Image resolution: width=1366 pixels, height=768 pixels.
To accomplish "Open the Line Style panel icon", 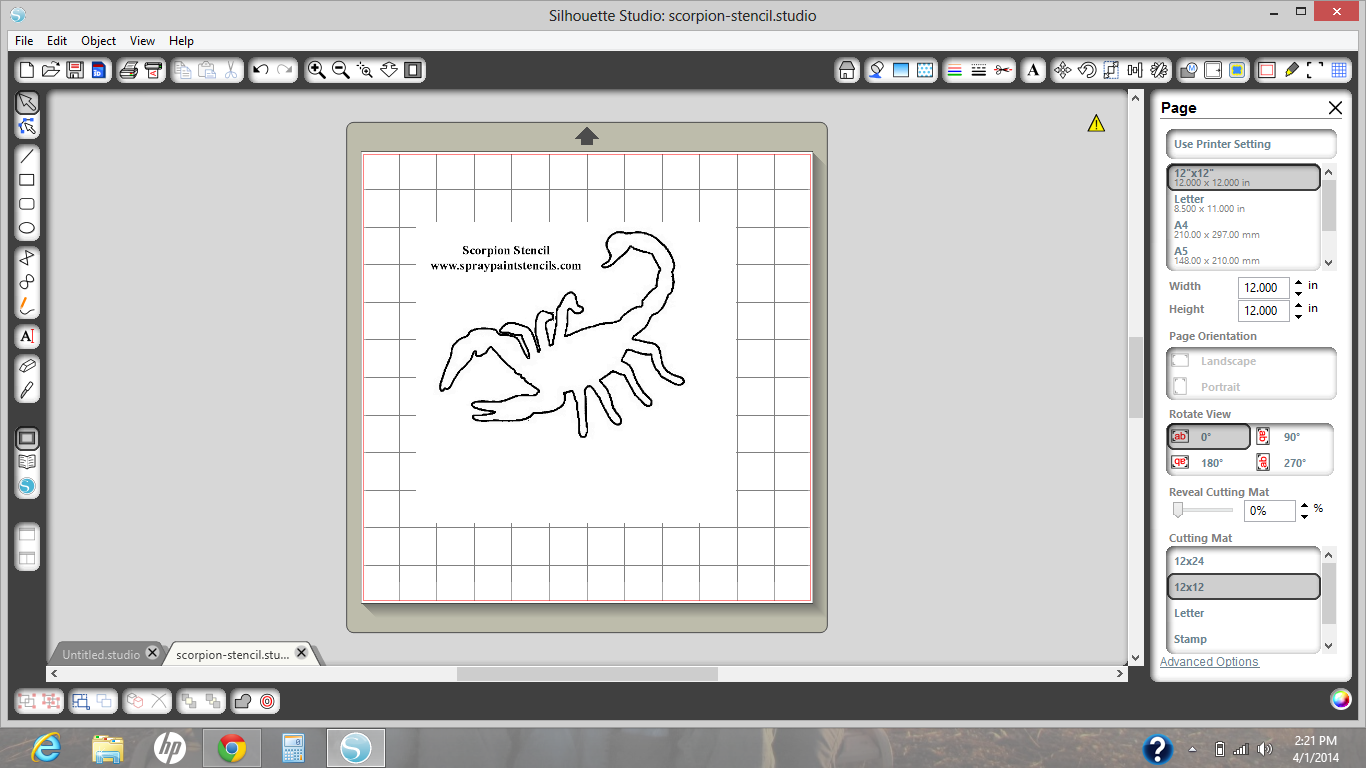I will pos(979,70).
